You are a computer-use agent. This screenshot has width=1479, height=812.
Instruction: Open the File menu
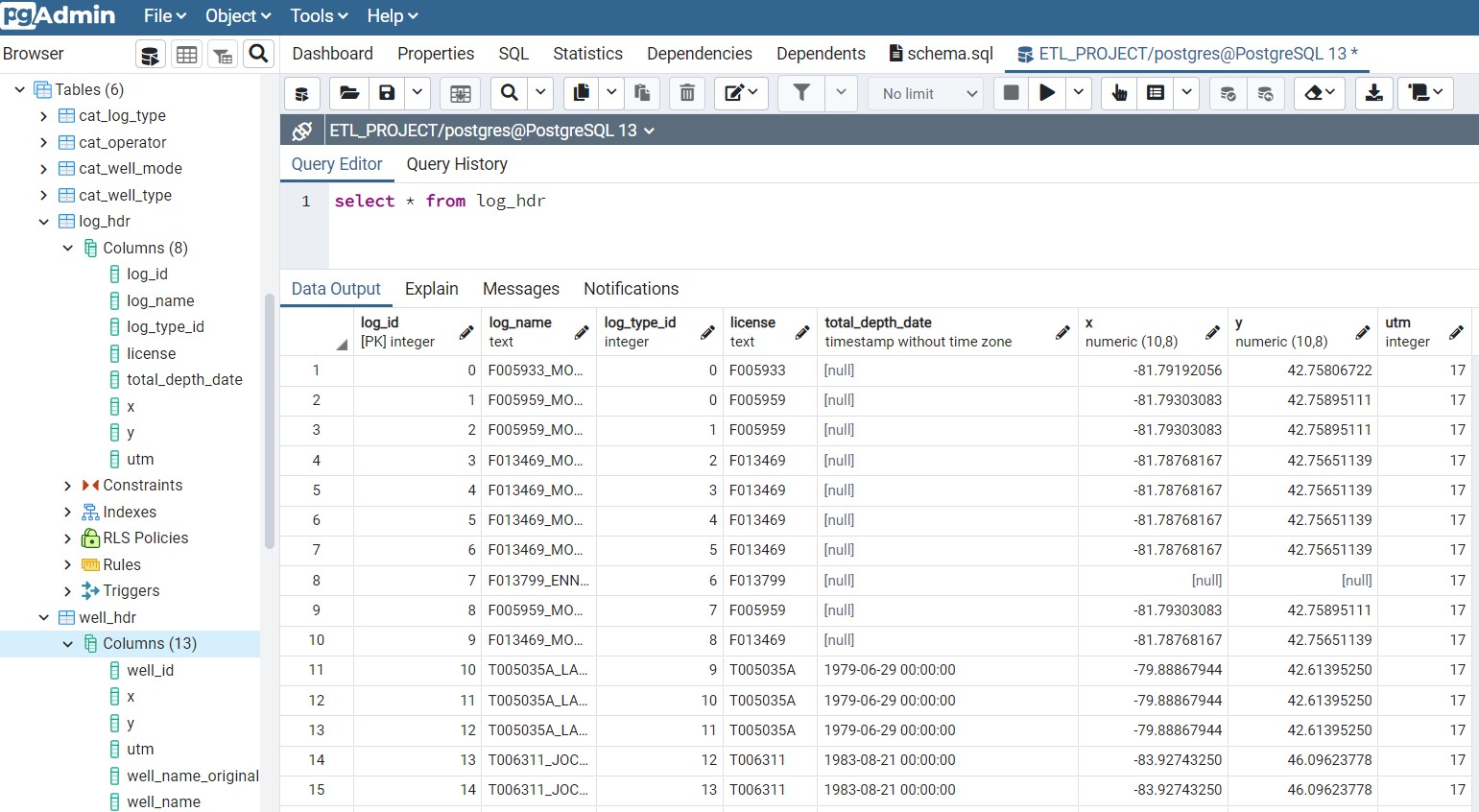(x=164, y=16)
